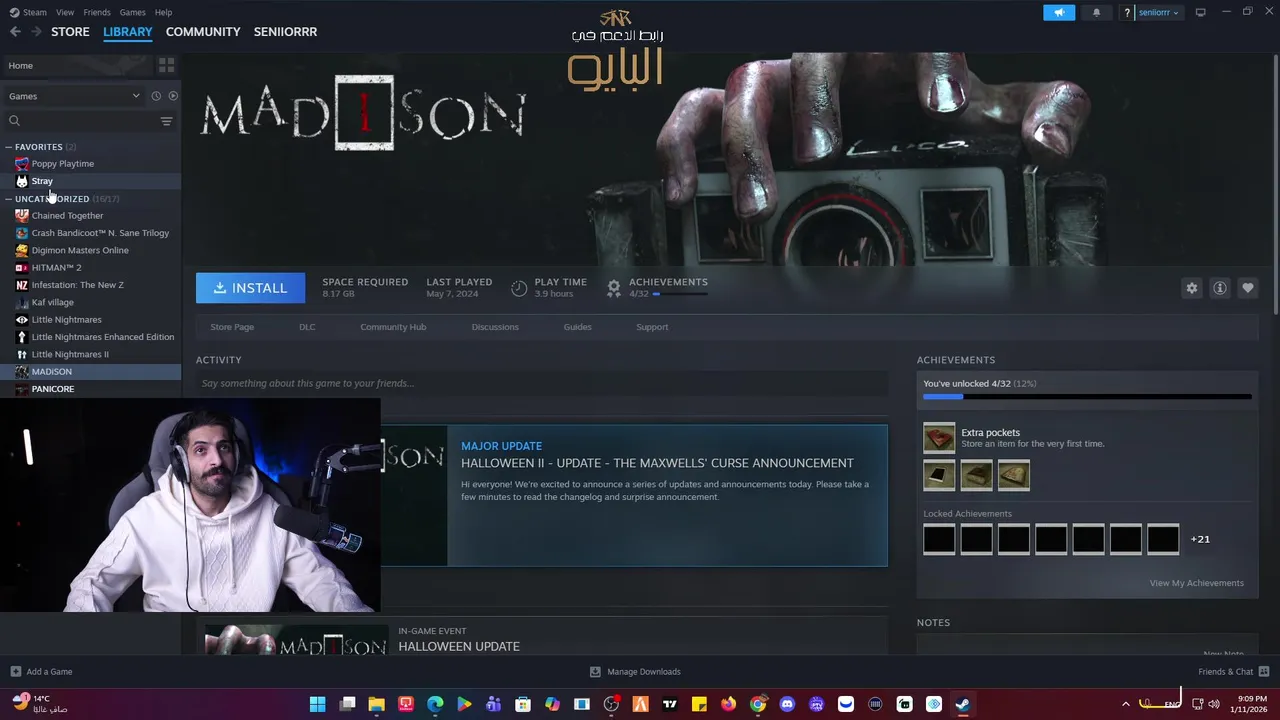Image resolution: width=1280 pixels, height=720 pixels.
Task: Click the achievements 4/32 progress bar
Action: (x=680, y=294)
